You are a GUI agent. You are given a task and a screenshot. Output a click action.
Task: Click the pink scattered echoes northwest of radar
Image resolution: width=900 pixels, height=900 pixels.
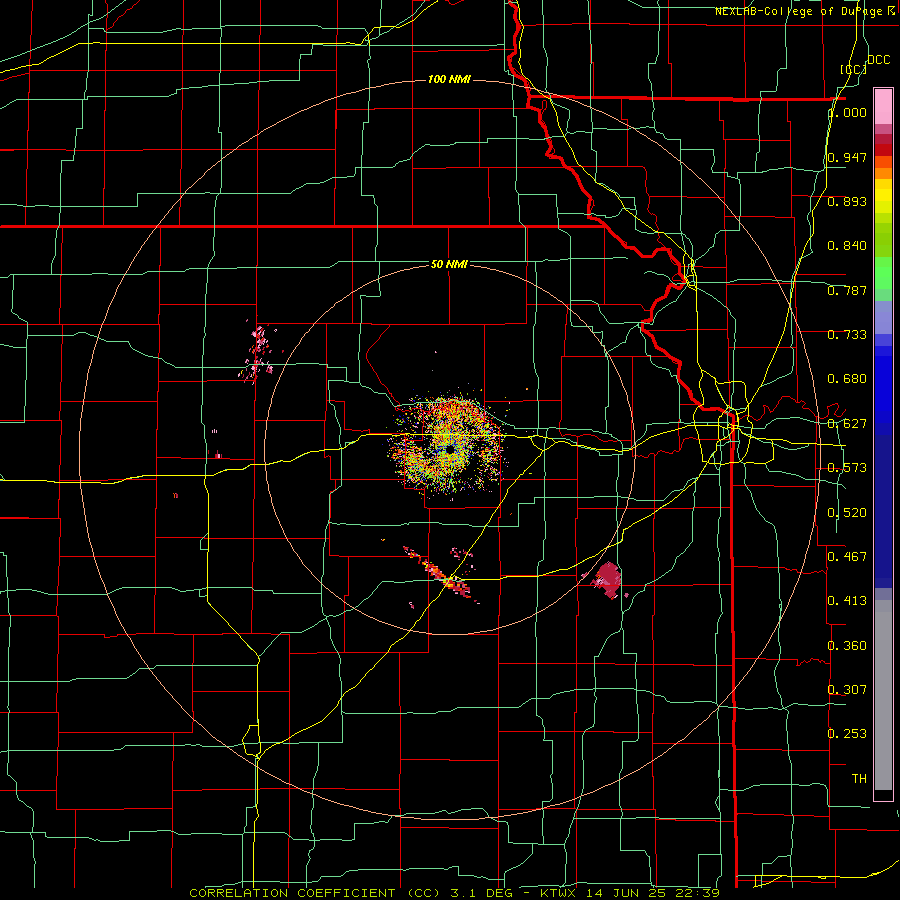pyautogui.click(x=257, y=354)
